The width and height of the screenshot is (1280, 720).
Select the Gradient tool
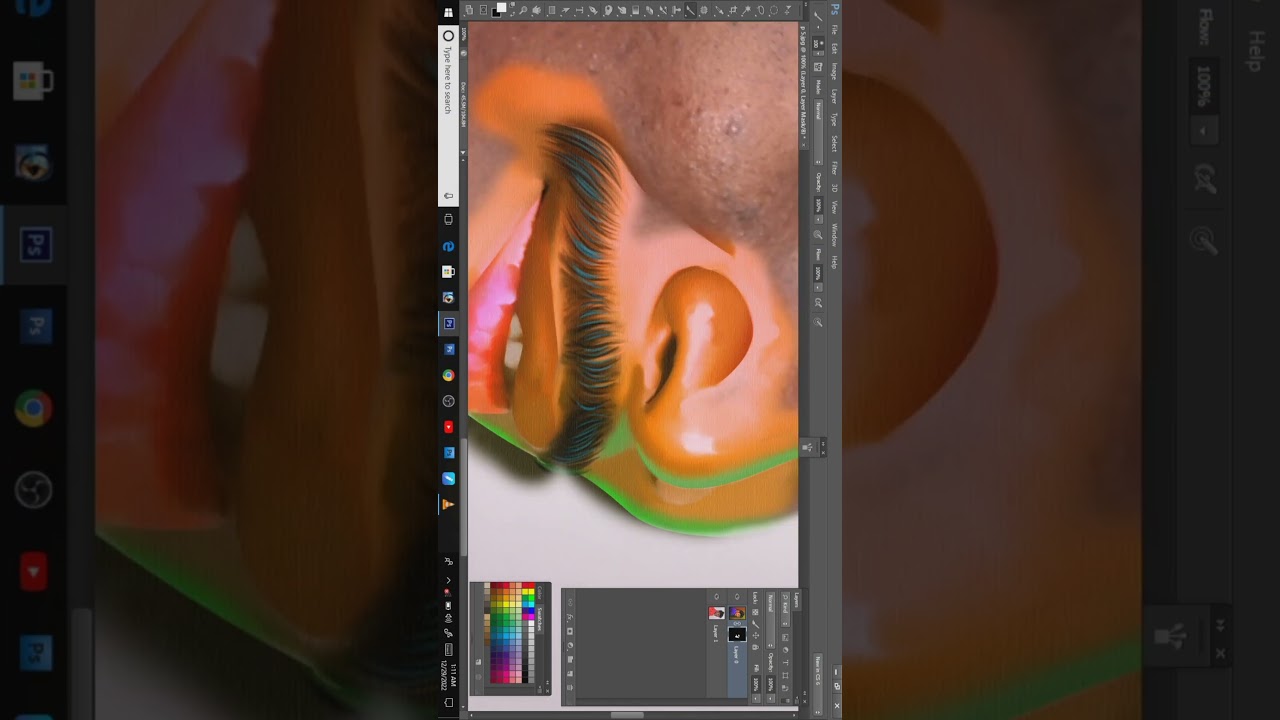point(634,10)
